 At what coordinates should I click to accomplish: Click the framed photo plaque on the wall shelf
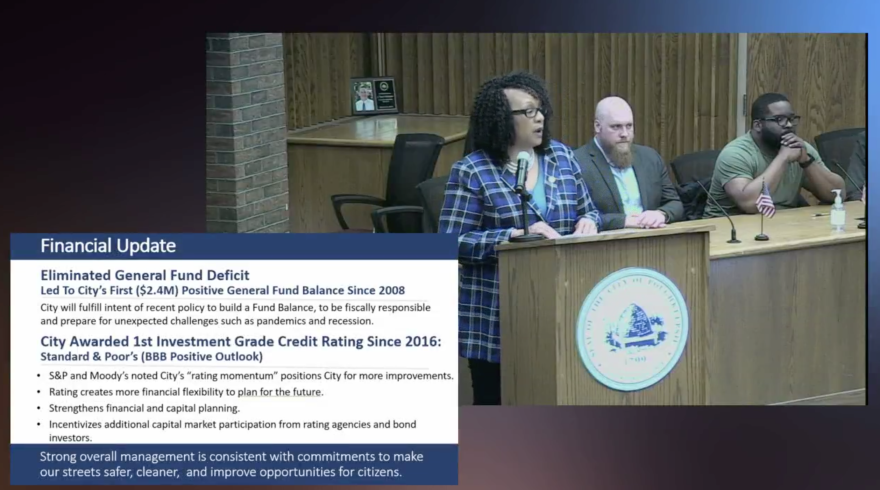click(x=374, y=96)
